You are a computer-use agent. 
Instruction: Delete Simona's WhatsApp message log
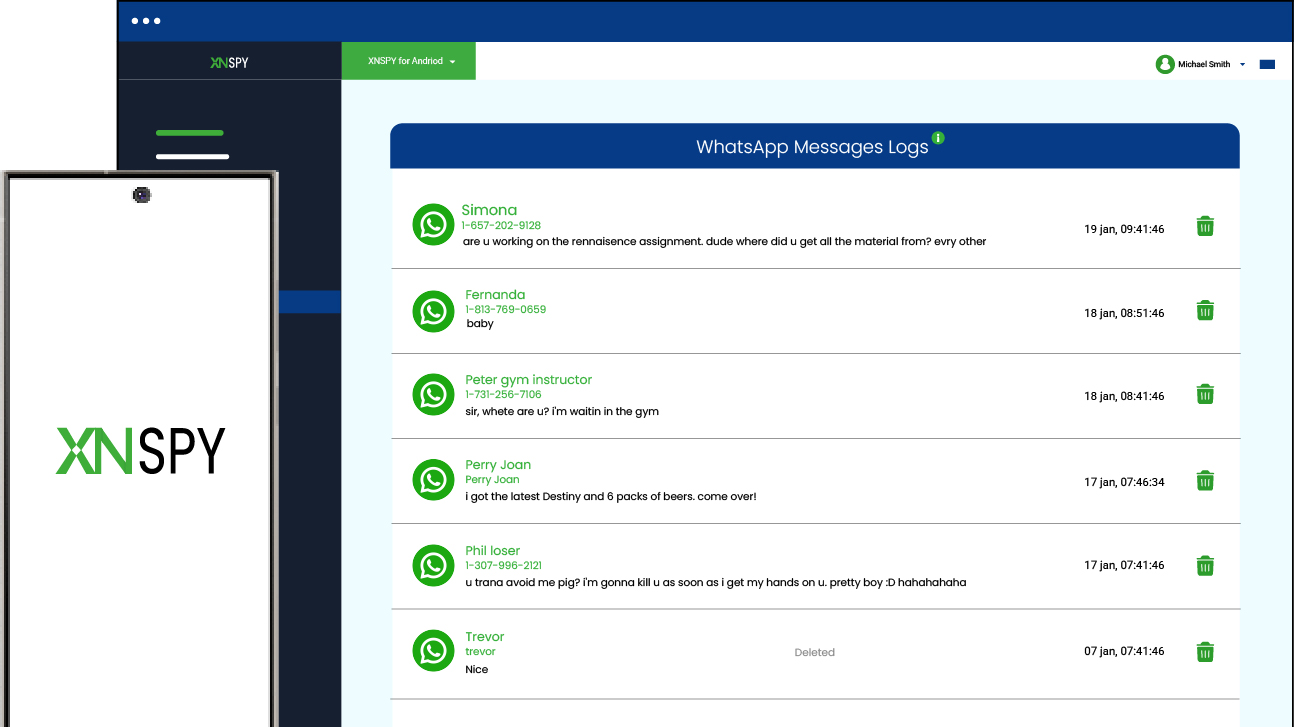(1206, 227)
